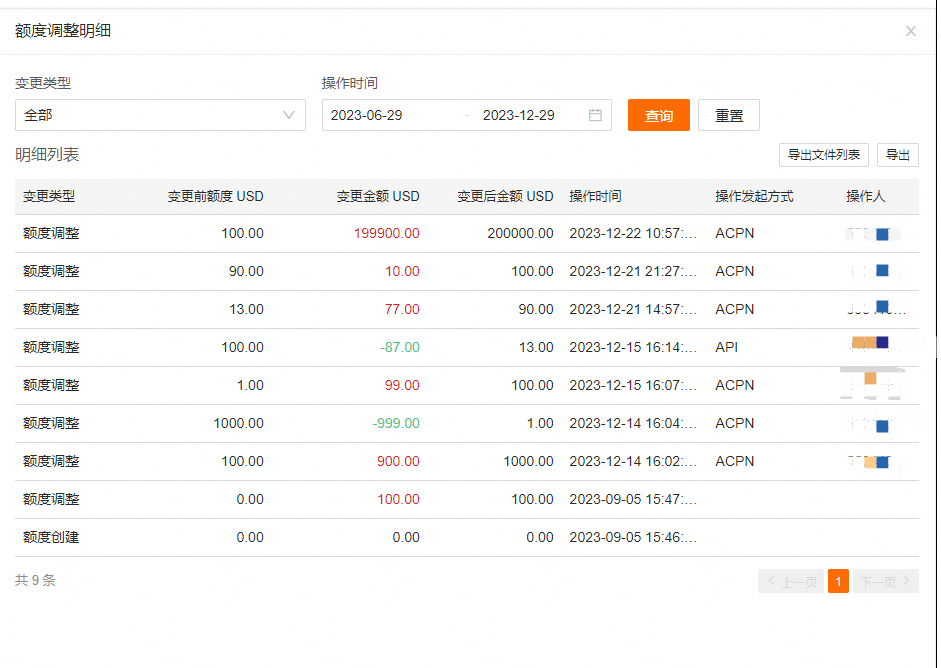
Task: Click the value 200000.00
Action: point(520,233)
